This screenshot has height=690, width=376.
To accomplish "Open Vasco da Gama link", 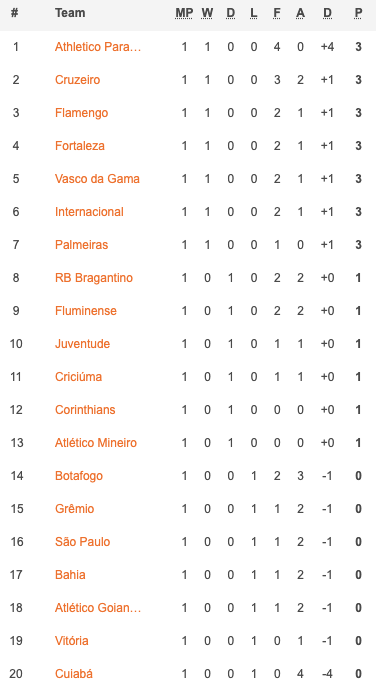I will pyautogui.click(x=97, y=179).
